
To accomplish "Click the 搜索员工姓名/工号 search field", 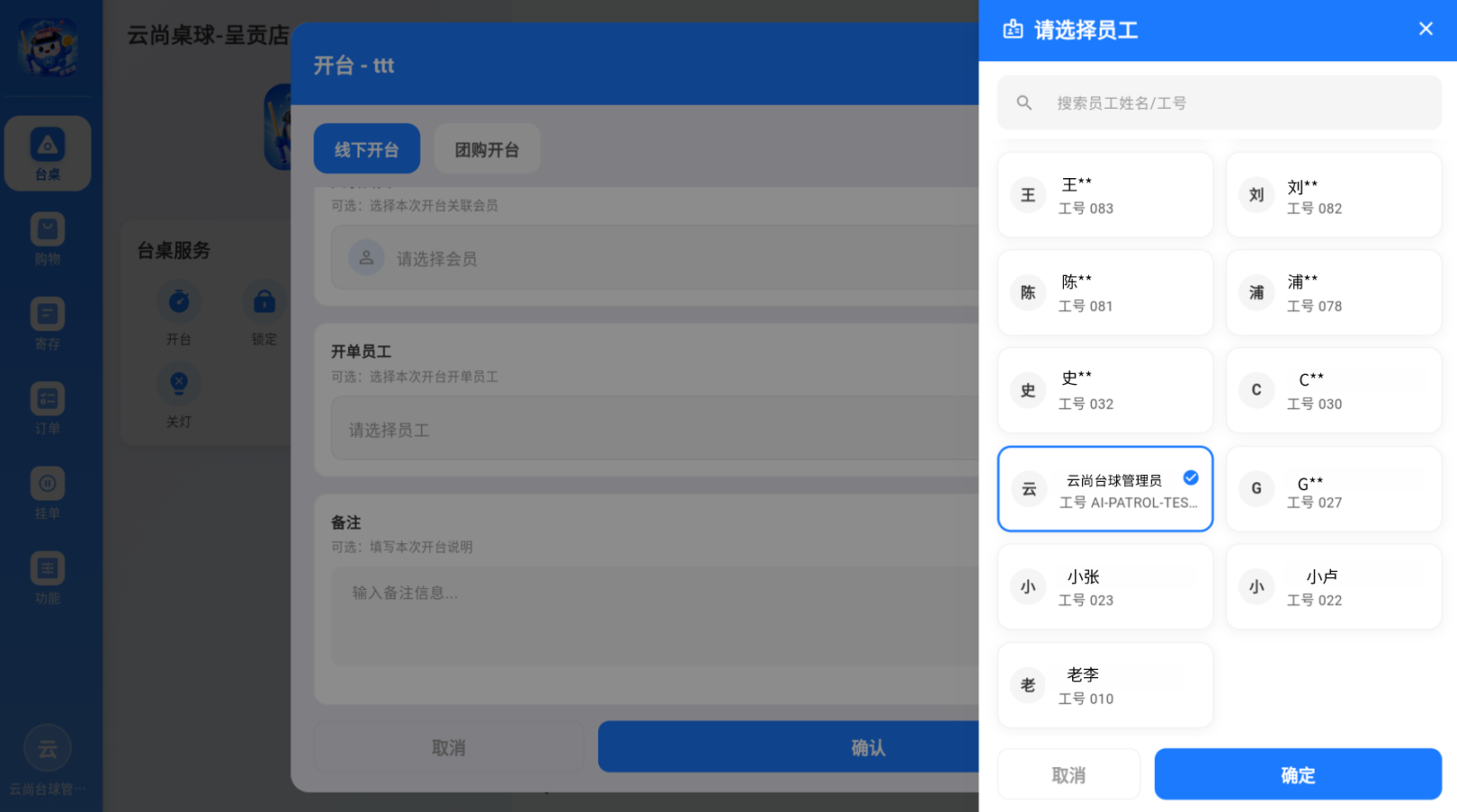I will click(x=1220, y=103).
